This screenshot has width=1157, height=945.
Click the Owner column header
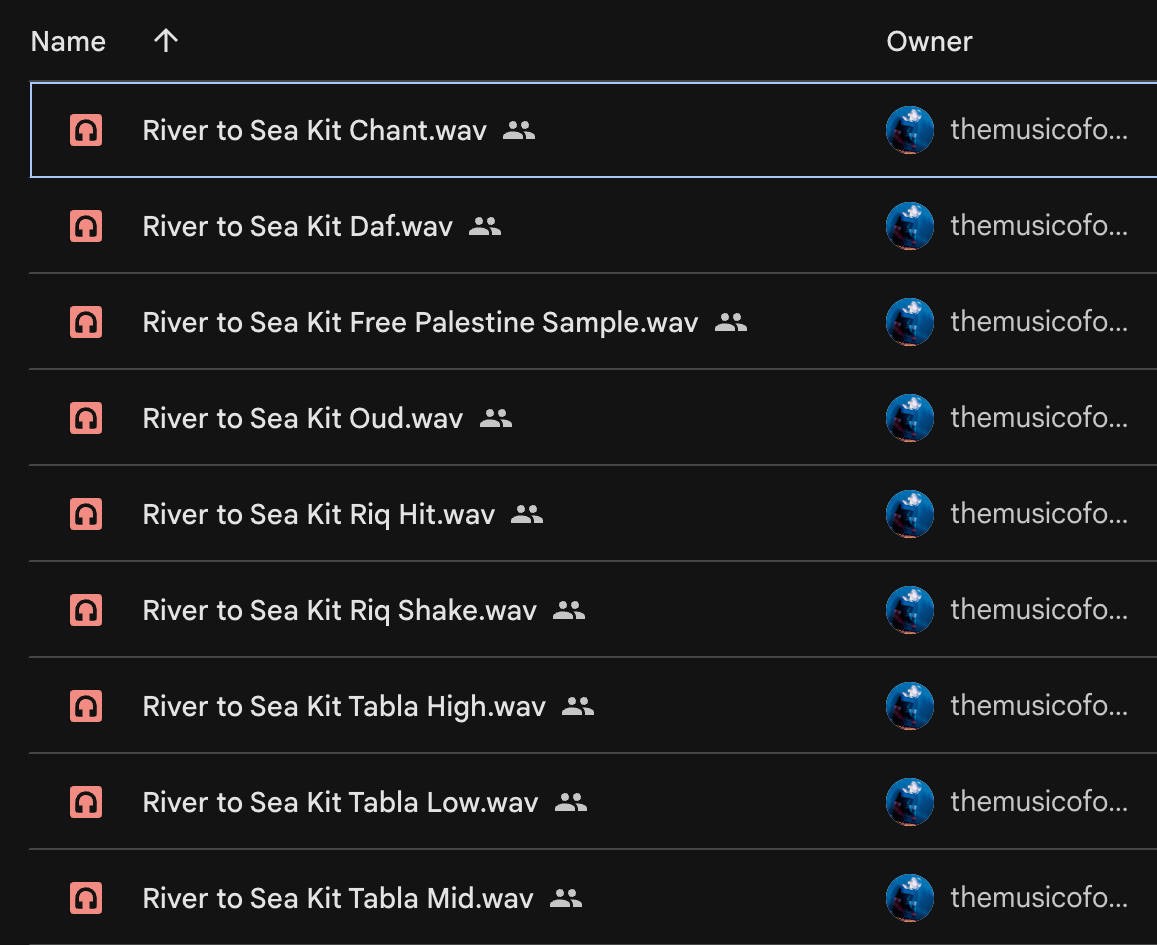pos(929,42)
